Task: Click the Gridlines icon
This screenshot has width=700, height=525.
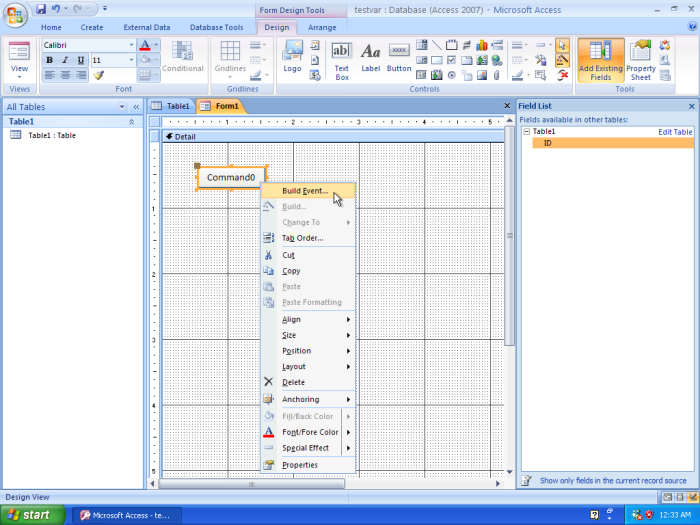Action: coord(230,60)
